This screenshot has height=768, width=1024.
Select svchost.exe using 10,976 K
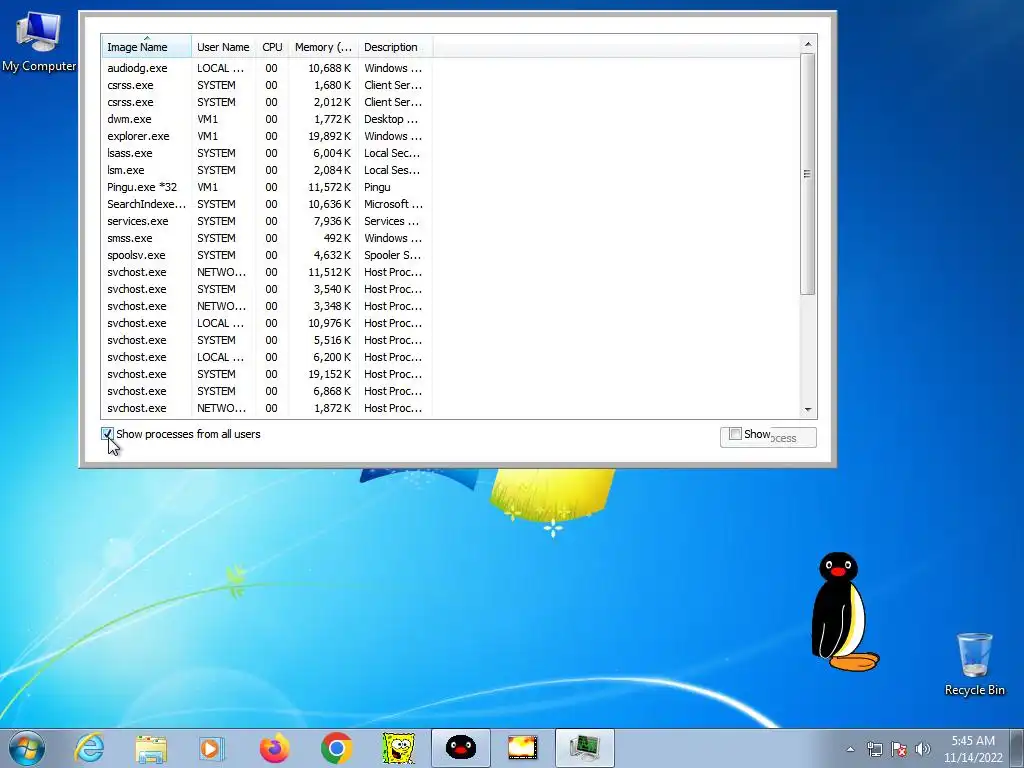pyautogui.click(x=266, y=323)
